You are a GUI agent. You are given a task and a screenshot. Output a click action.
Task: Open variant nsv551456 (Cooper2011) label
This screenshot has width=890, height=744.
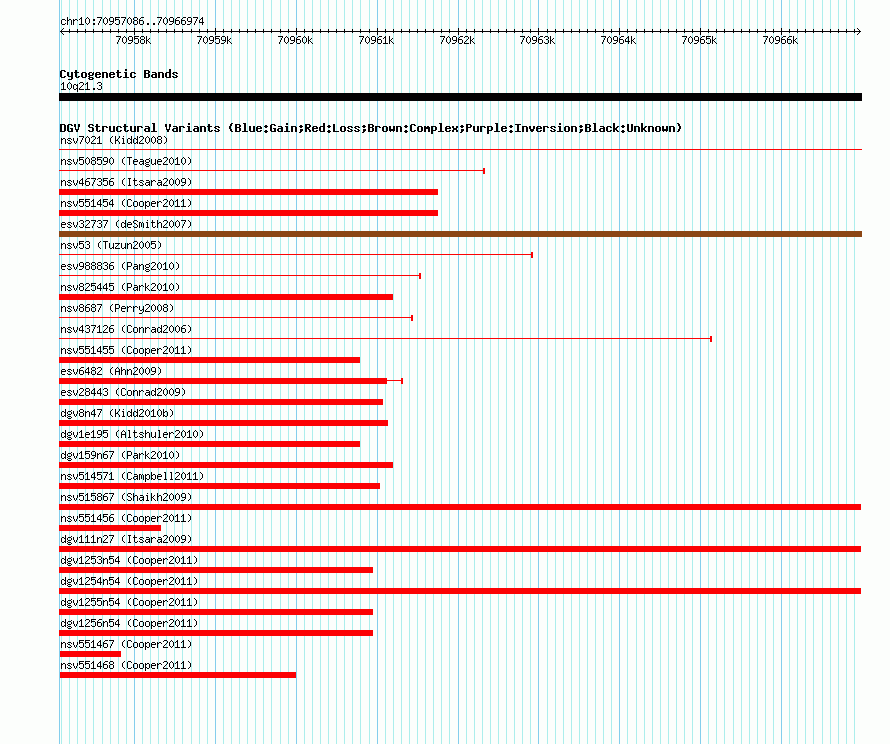pyautogui.click(x=126, y=518)
